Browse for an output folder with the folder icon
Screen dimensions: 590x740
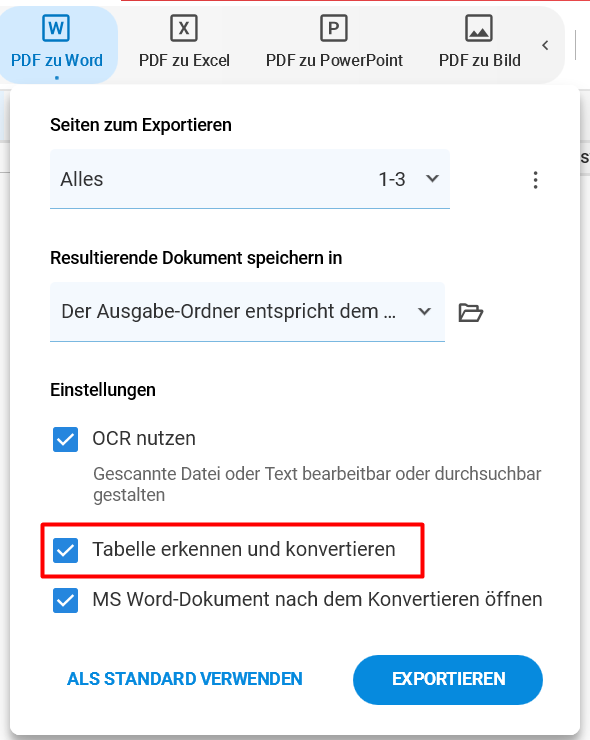point(471,312)
